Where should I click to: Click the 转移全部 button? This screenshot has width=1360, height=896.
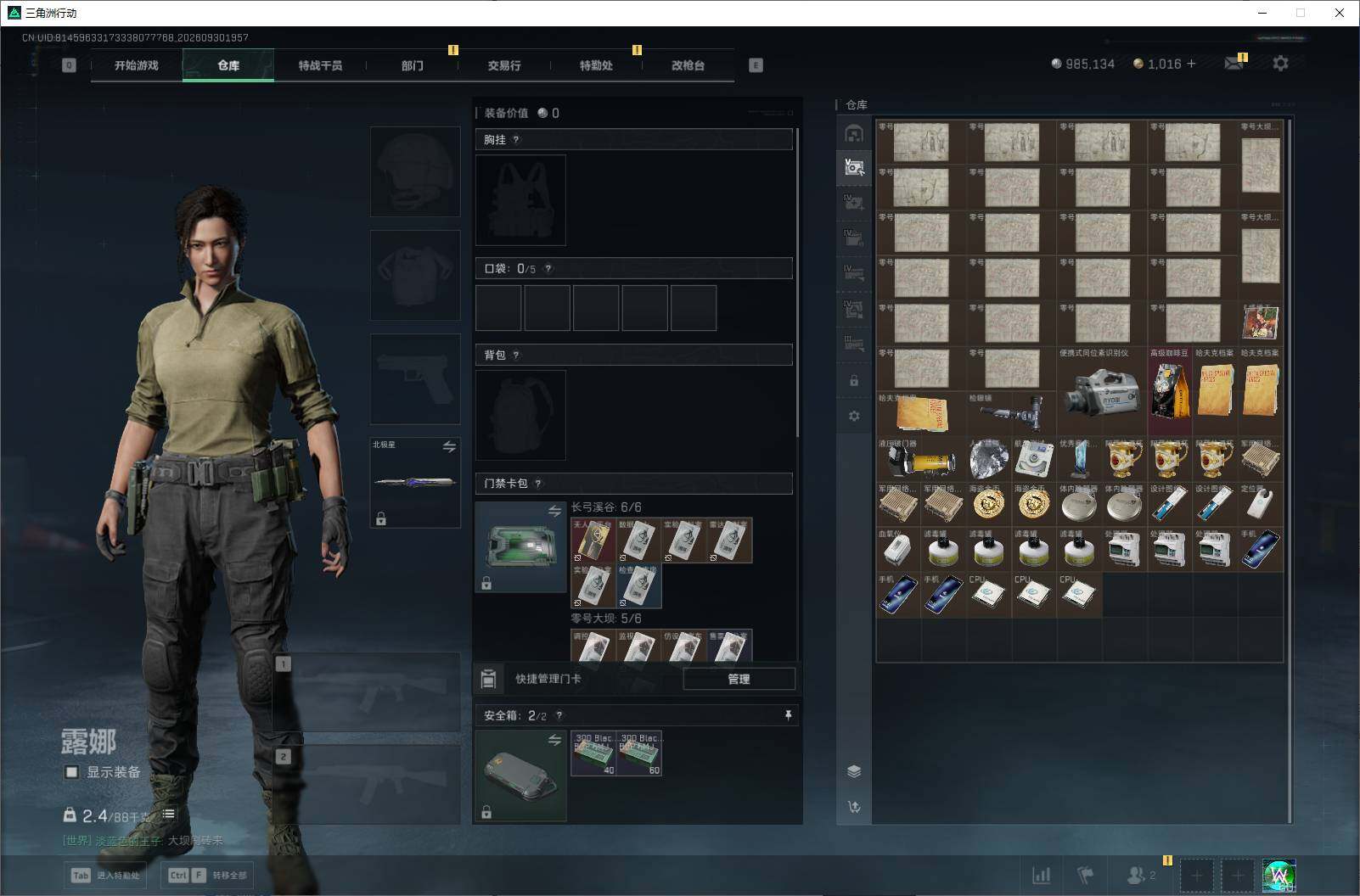pos(208,875)
